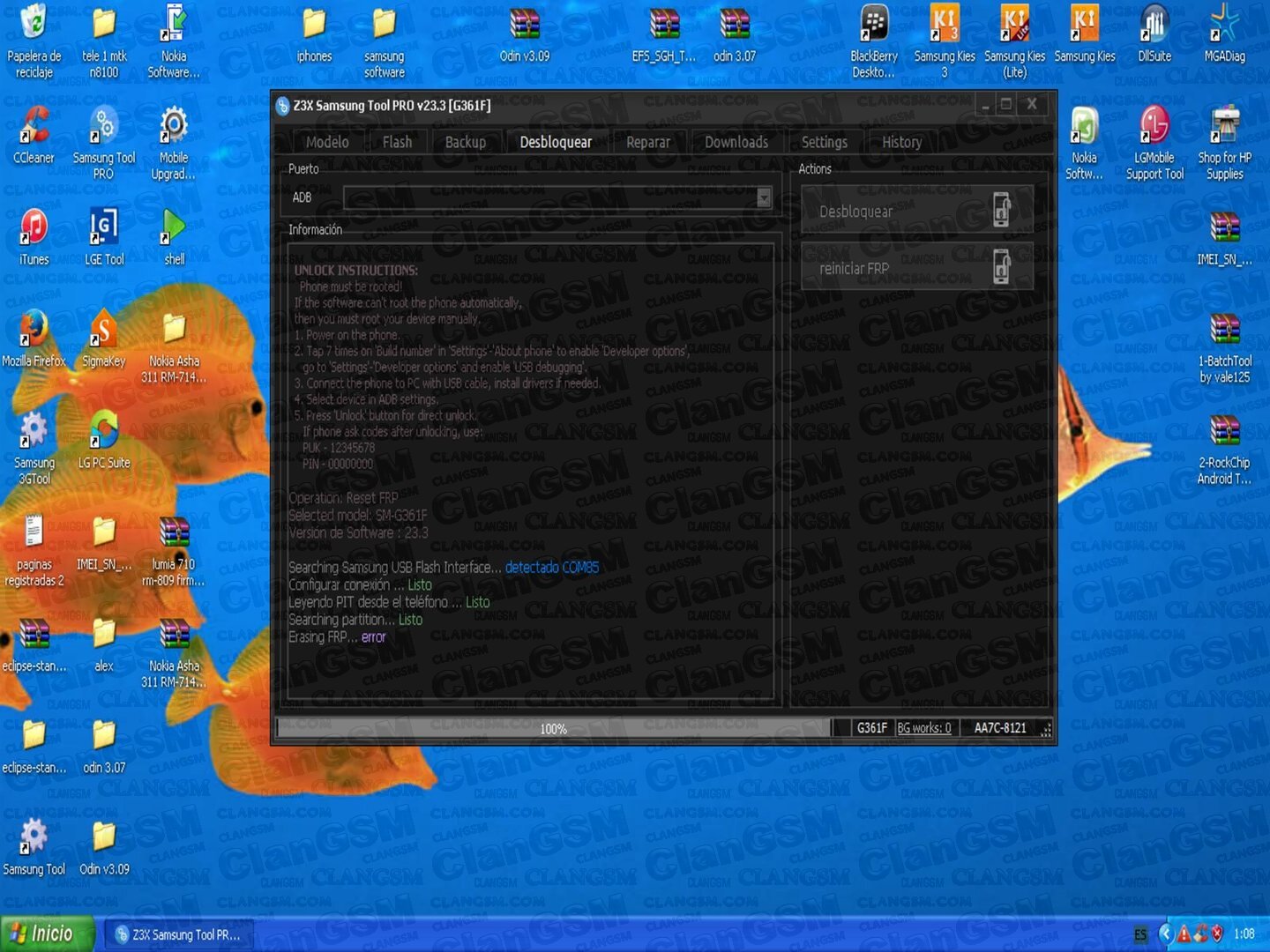Switch to the Flash tab

pos(397,142)
